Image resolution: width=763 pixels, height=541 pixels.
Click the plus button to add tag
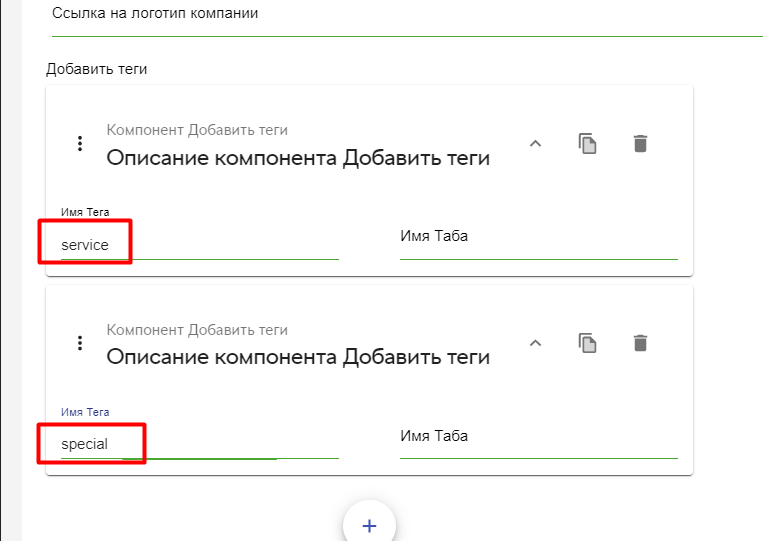tap(369, 525)
